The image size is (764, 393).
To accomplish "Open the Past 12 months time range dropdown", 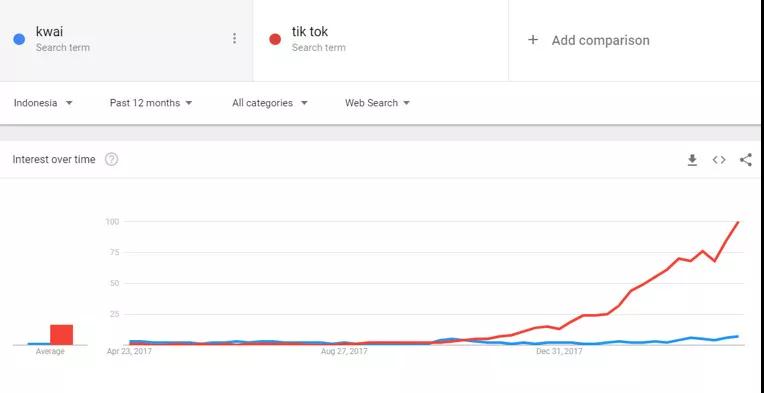I will [x=151, y=103].
